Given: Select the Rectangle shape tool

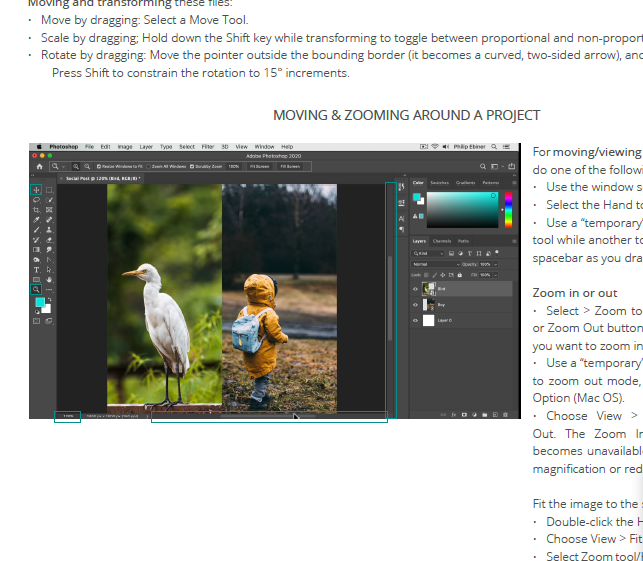Looking at the screenshot, I should [36, 280].
